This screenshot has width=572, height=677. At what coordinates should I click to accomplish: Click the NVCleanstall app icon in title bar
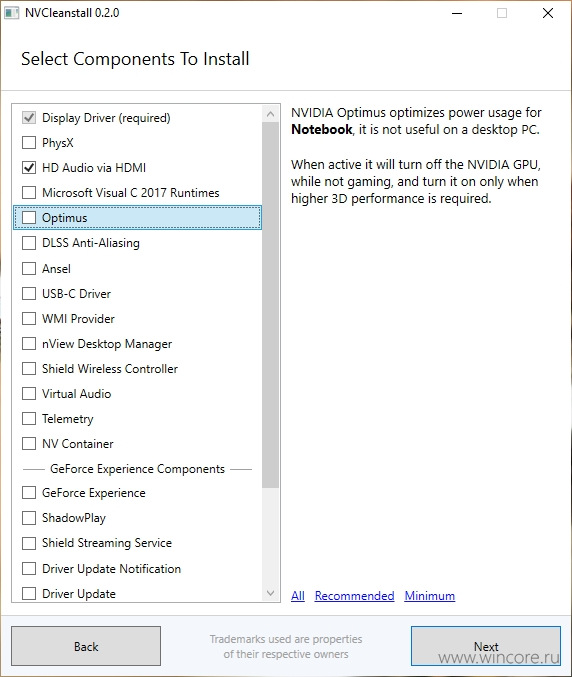point(12,13)
